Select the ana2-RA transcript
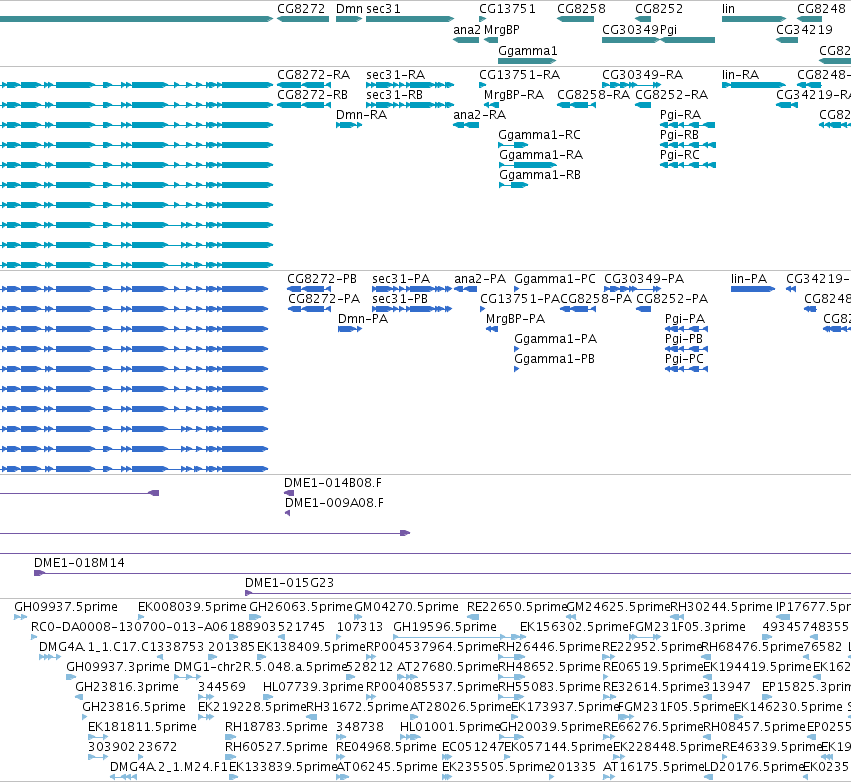 [x=466, y=125]
